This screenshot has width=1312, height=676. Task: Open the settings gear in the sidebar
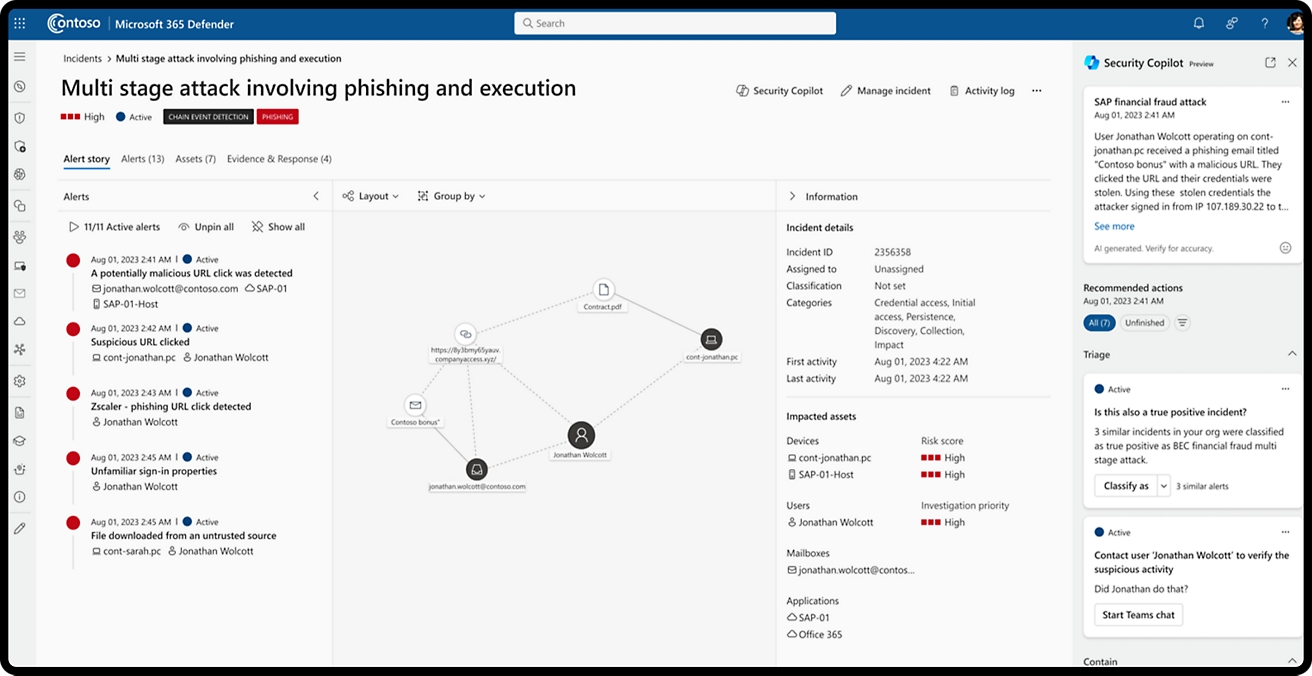coord(19,381)
